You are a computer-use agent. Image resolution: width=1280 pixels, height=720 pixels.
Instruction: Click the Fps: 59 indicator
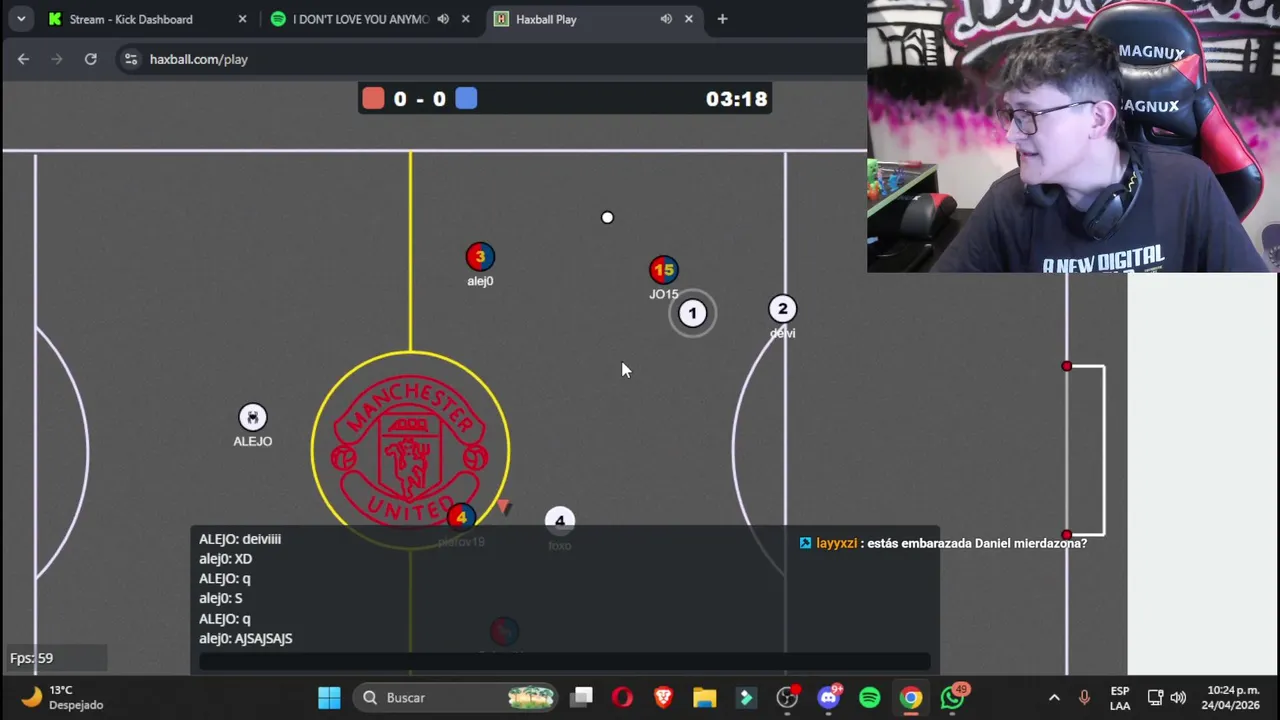point(32,658)
